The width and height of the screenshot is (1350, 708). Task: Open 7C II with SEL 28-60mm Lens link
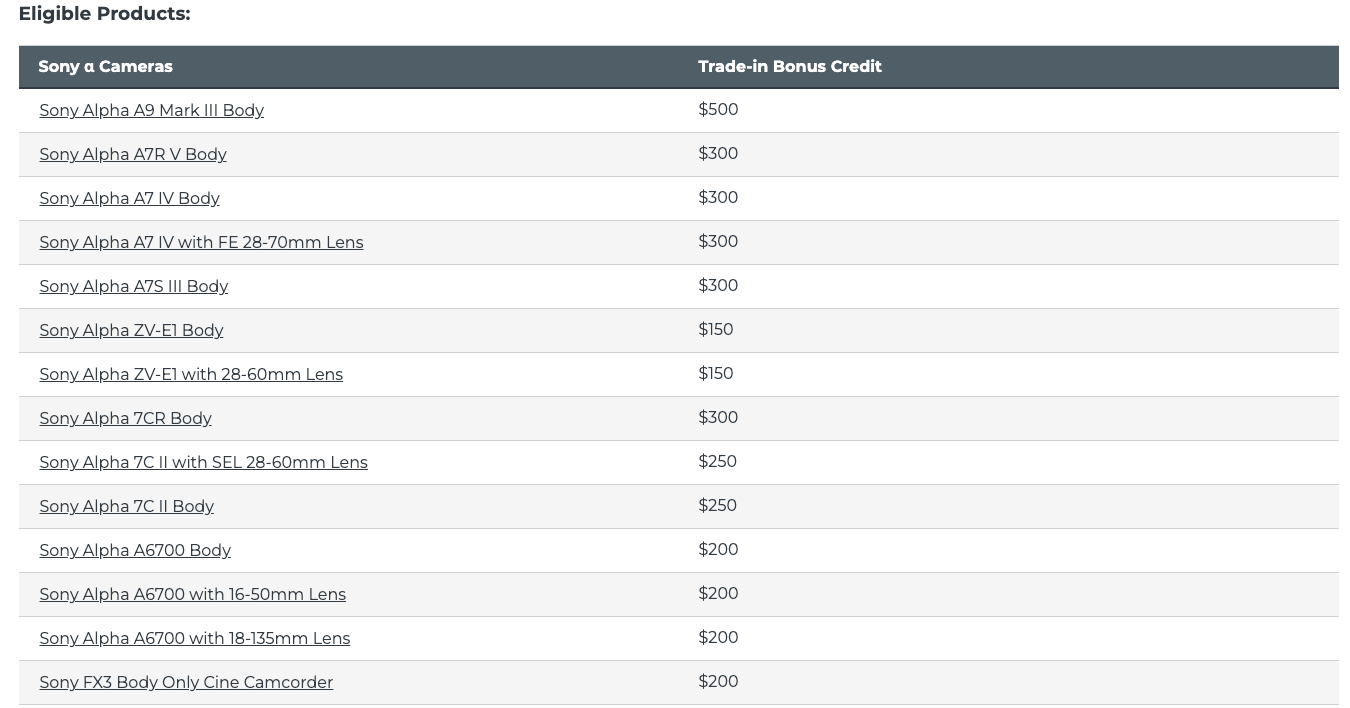pos(203,462)
